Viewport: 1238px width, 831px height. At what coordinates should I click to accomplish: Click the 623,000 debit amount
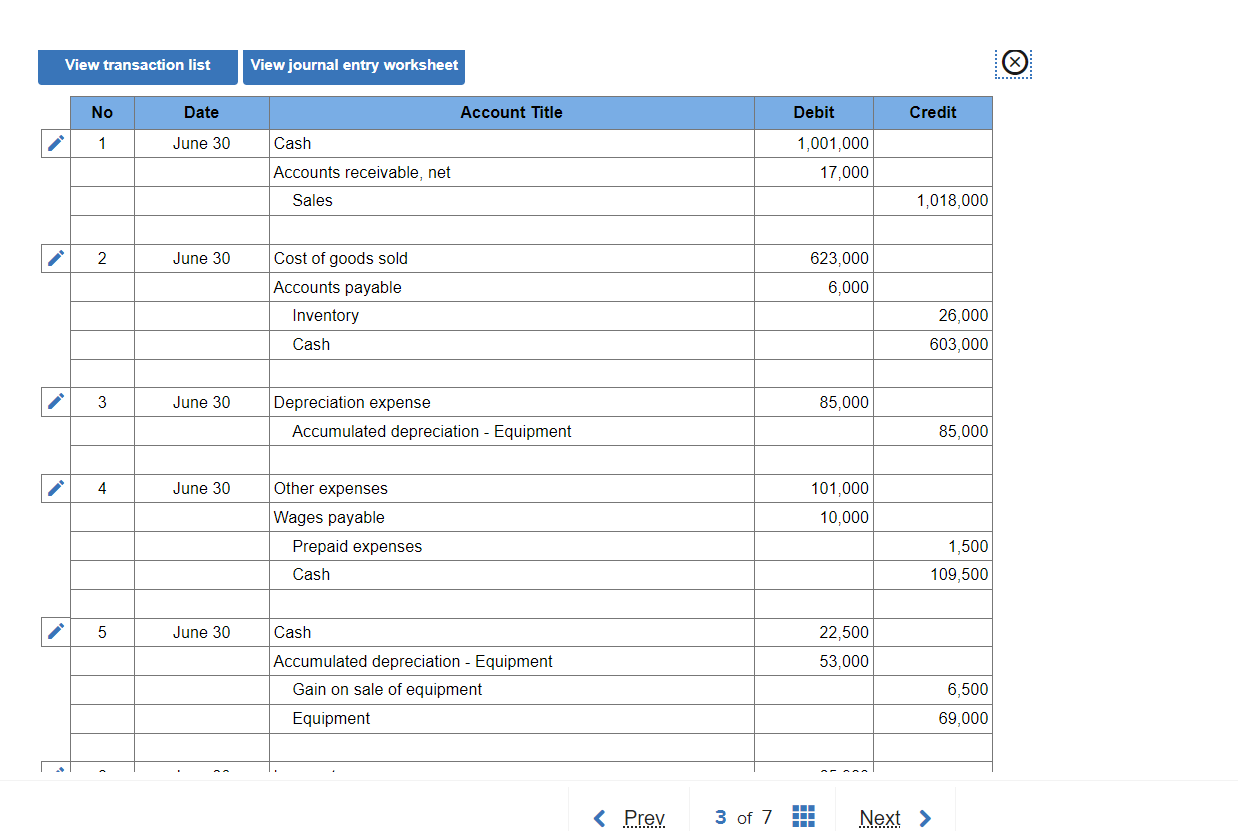(x=840, y=259)
